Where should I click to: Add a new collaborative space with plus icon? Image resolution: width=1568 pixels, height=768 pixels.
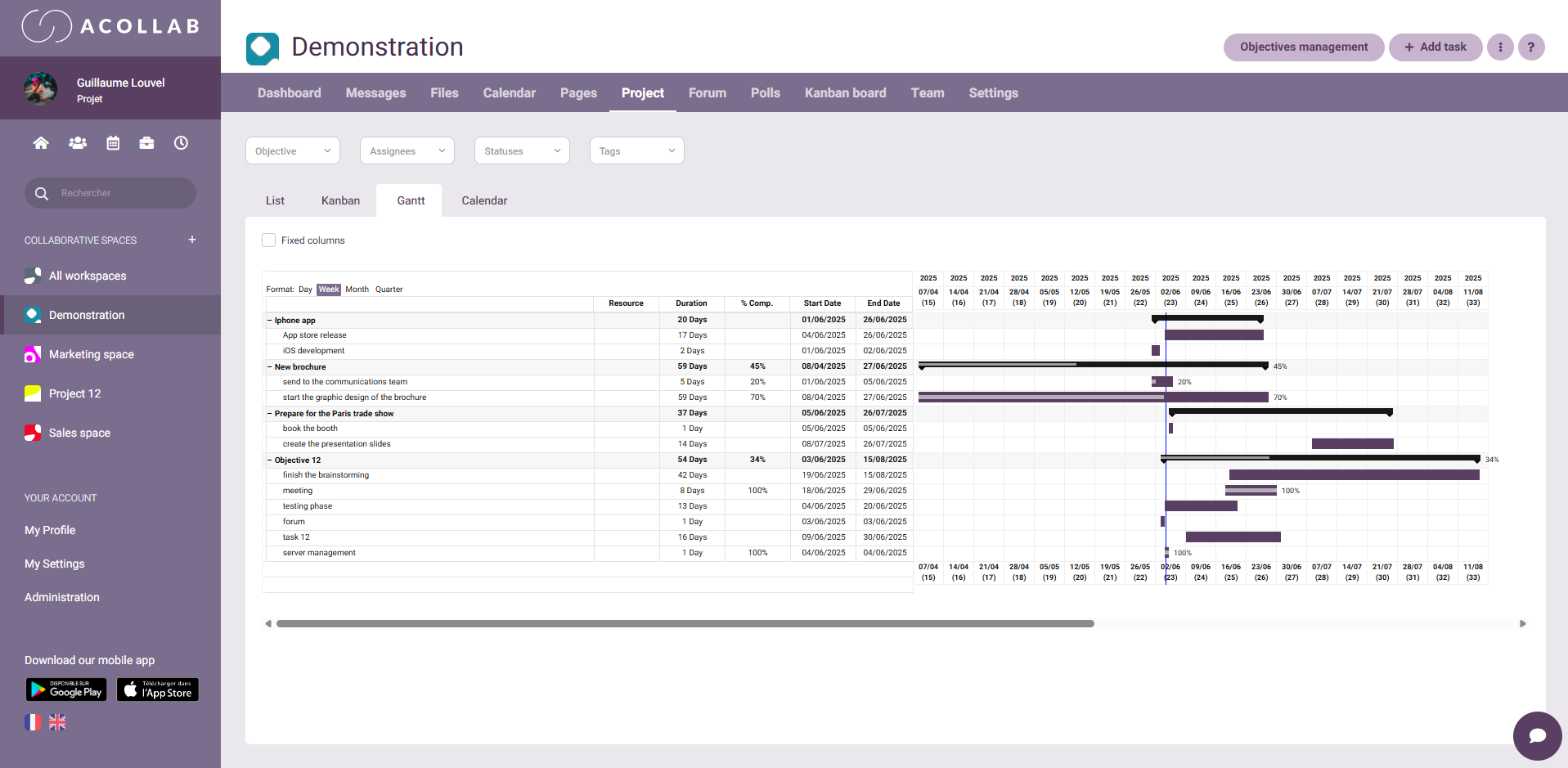(192, 240)
